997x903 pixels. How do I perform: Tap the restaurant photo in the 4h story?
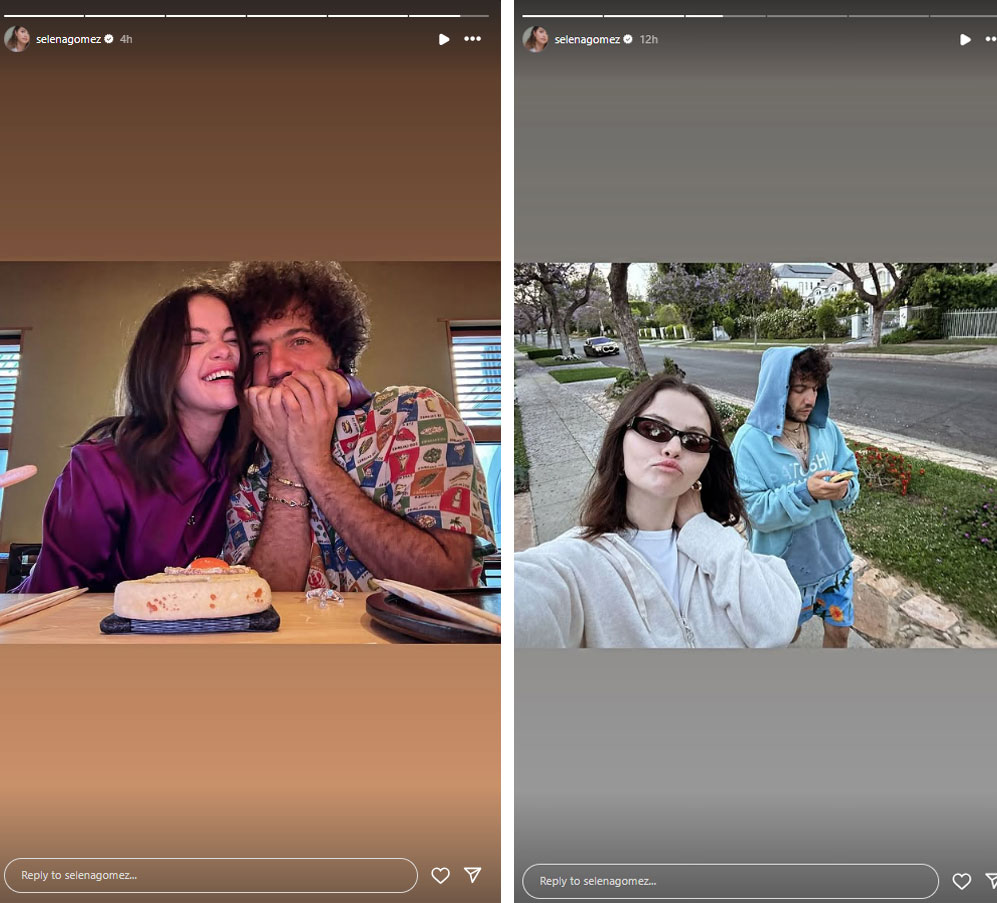point(250,452)
